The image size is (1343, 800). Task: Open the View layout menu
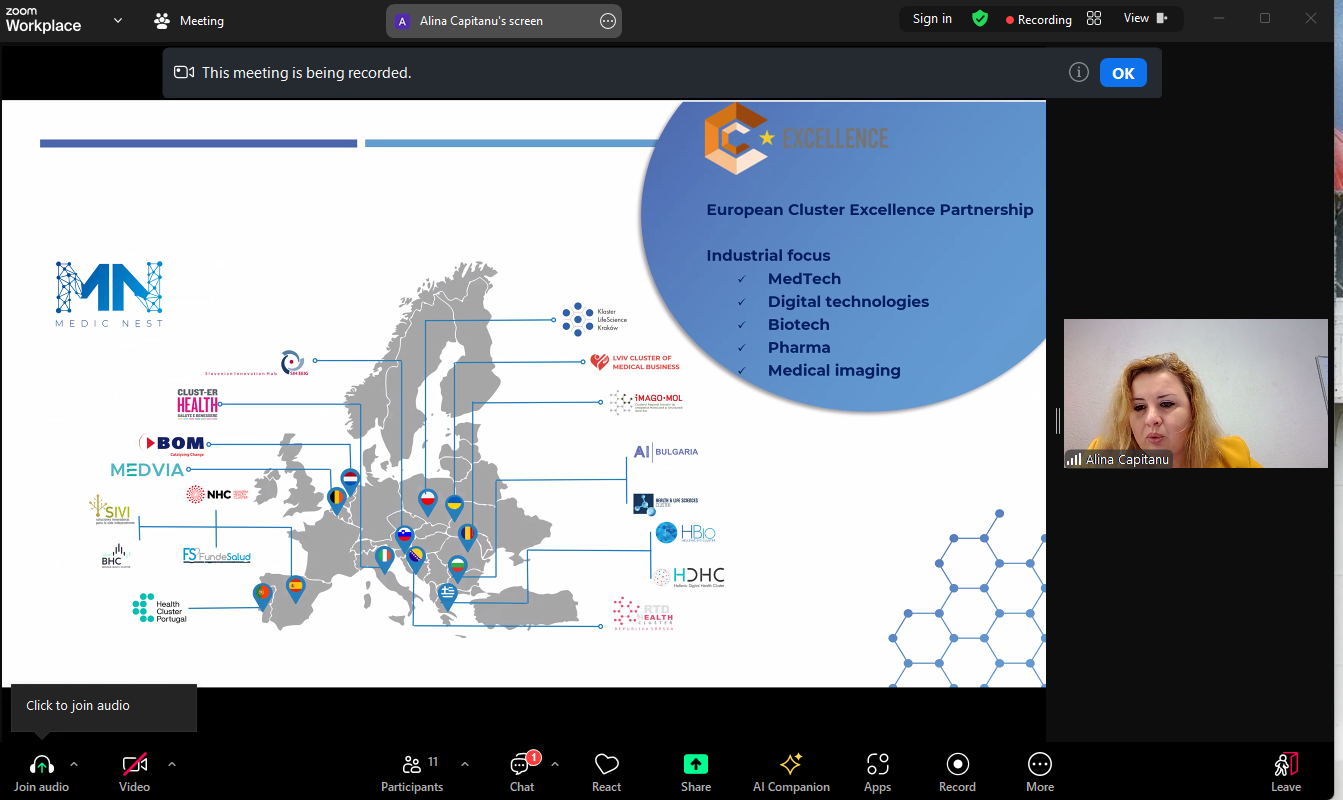(1144, 19)
